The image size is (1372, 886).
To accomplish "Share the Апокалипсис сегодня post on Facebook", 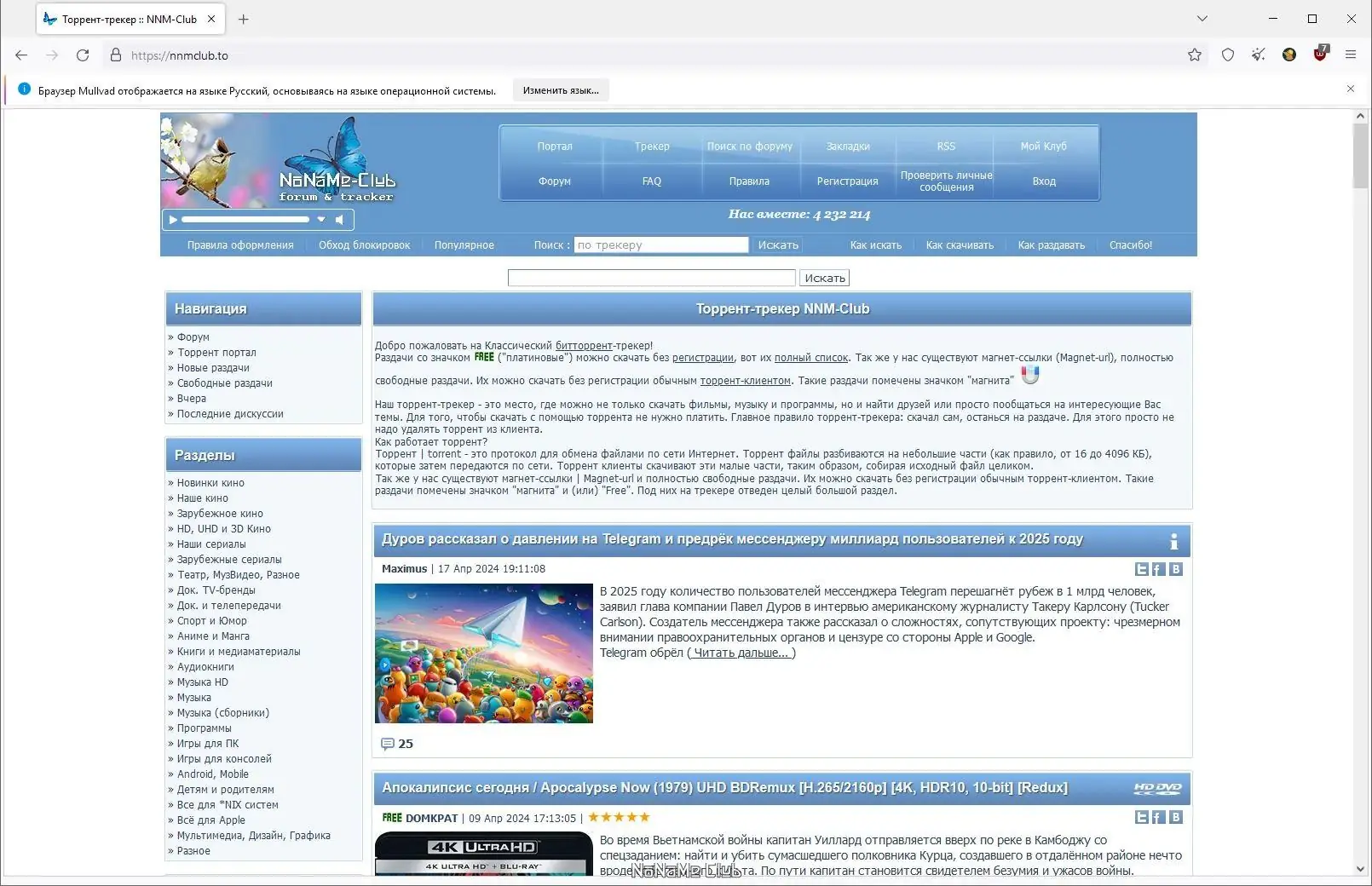I will click(x=1159, y=817).
